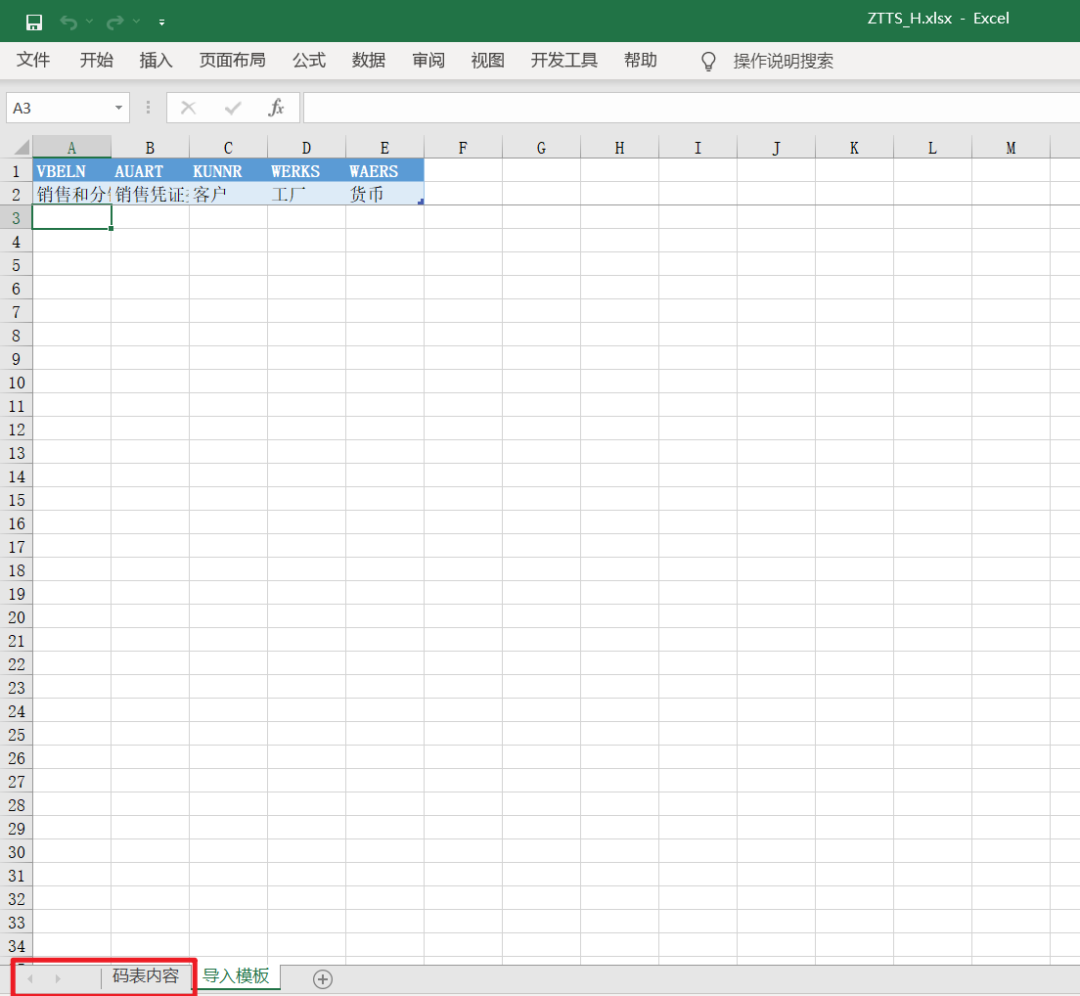
Task: Click the cell containing 客户
Action: [229, 194]
